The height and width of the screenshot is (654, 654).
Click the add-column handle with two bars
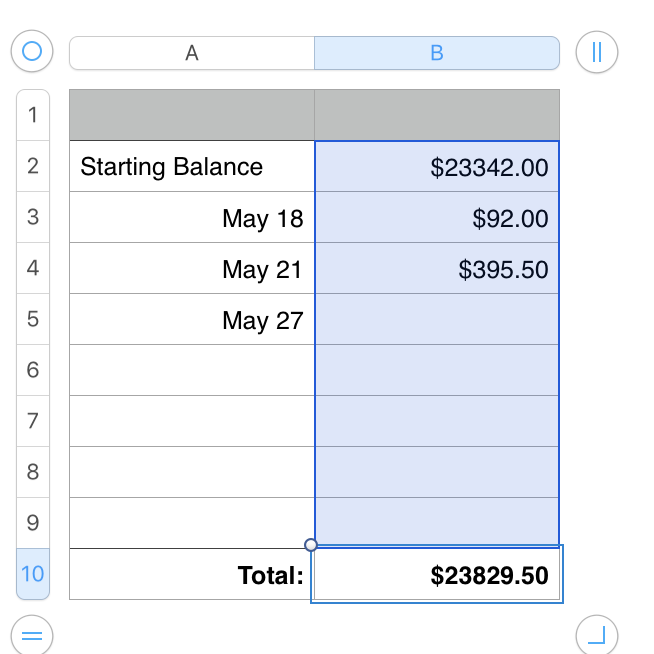click(597, 52)
